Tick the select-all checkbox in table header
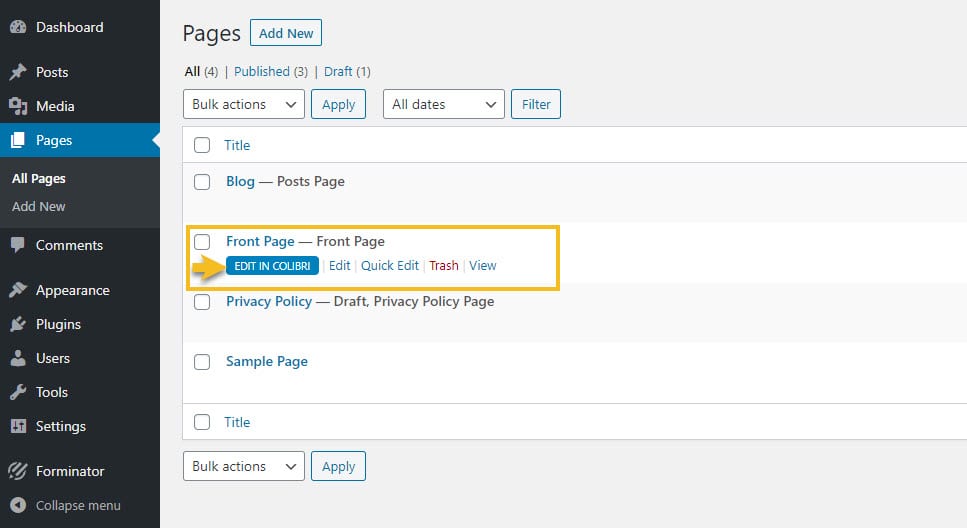The image size is (967, 528). pos(202,145)
